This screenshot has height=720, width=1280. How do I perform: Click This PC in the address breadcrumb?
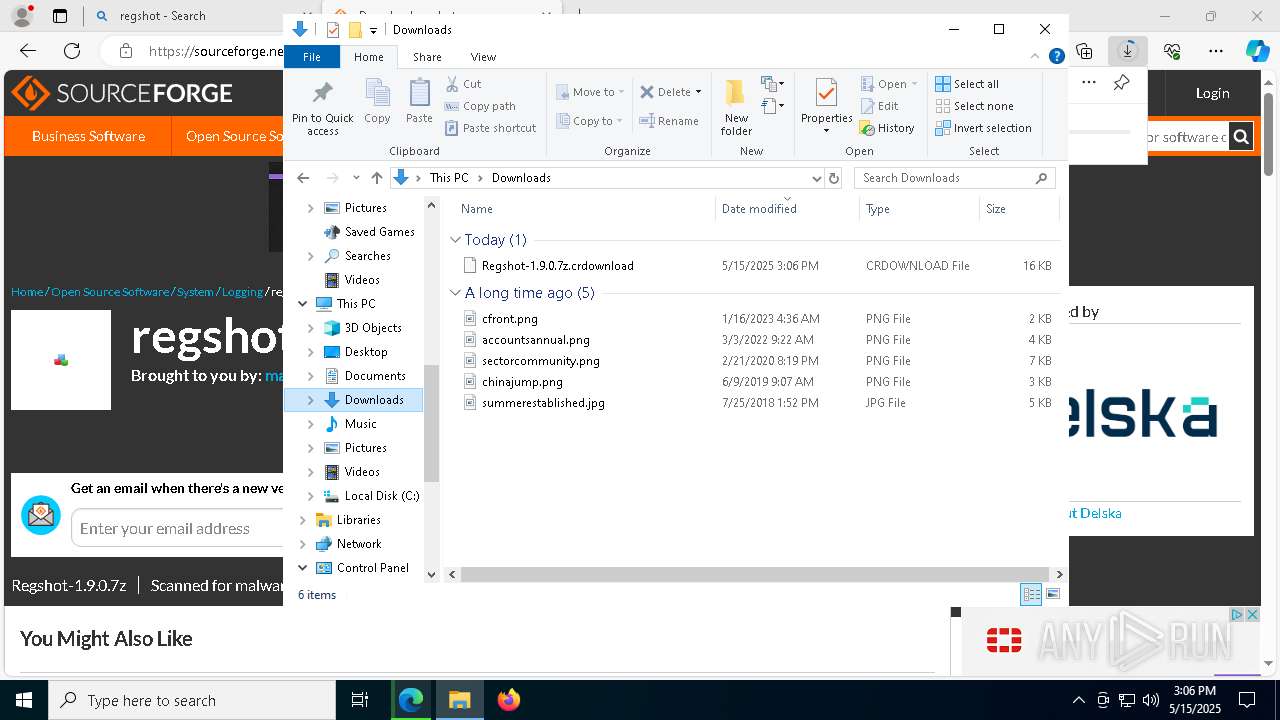(449, 178)
